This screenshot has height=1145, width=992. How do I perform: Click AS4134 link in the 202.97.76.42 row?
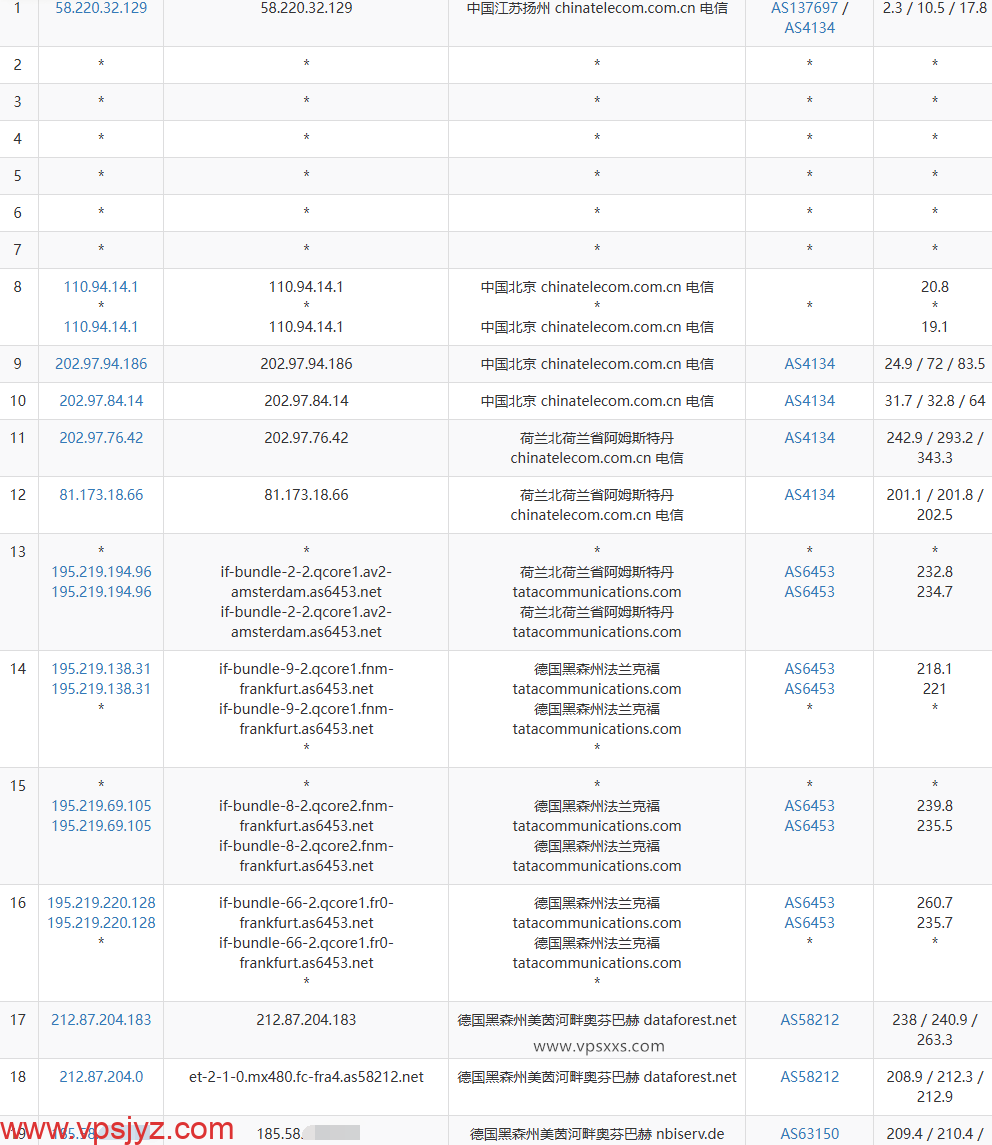click(x=809, y=438)
